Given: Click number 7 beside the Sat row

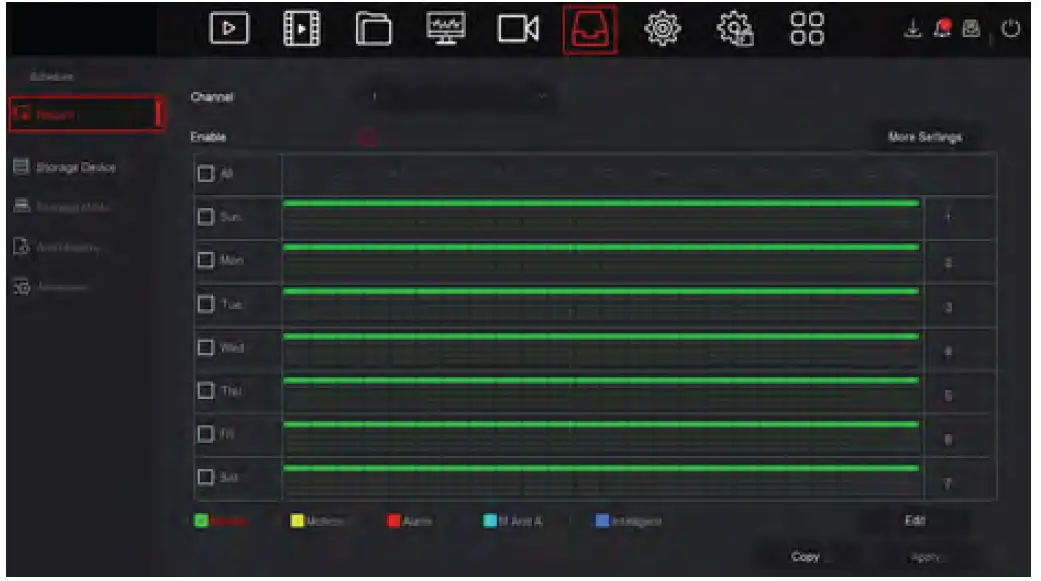Looking at the screenshot, I should click(x=948, y=484).
